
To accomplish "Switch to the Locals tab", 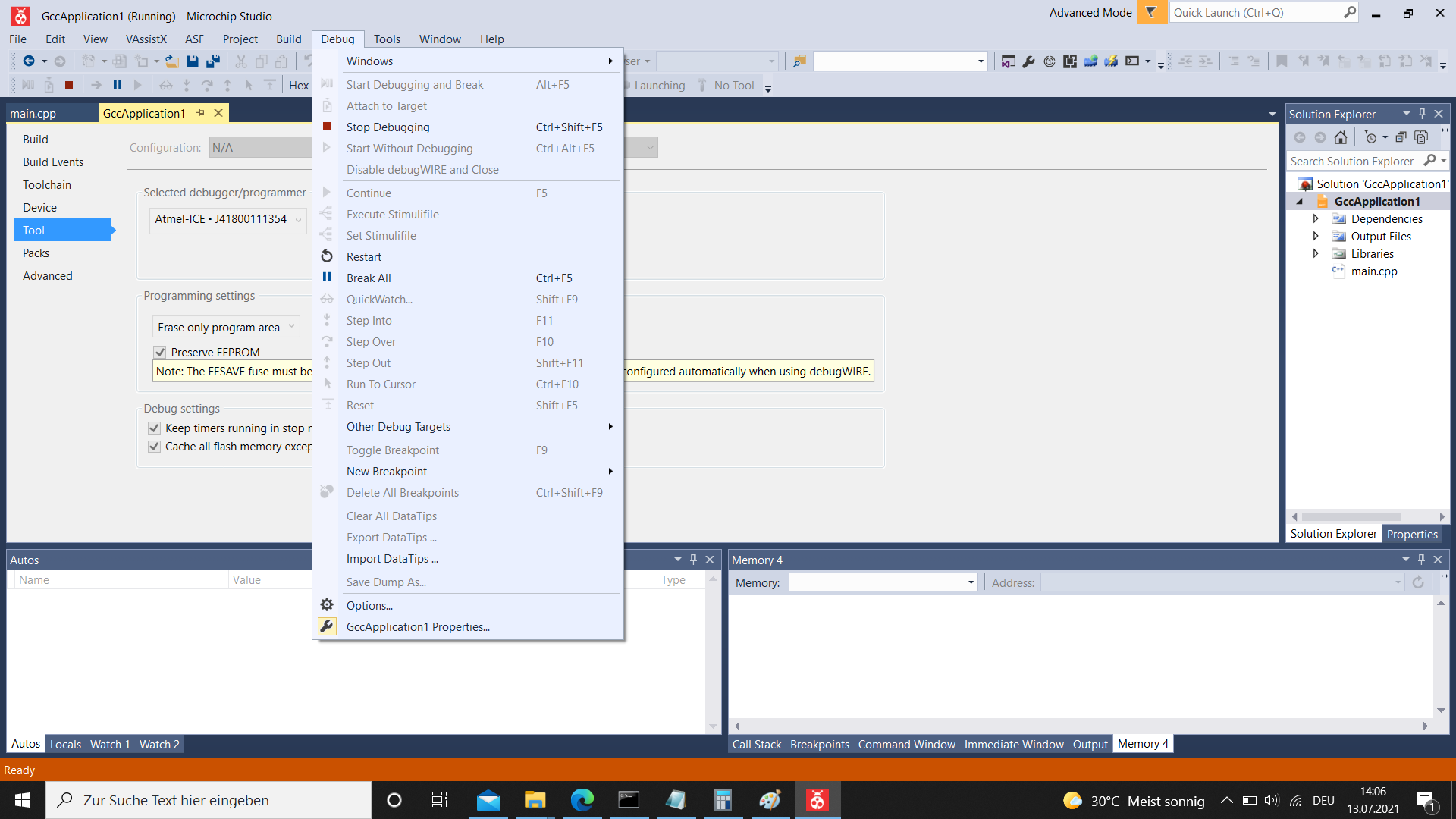I will click(65, 745).
